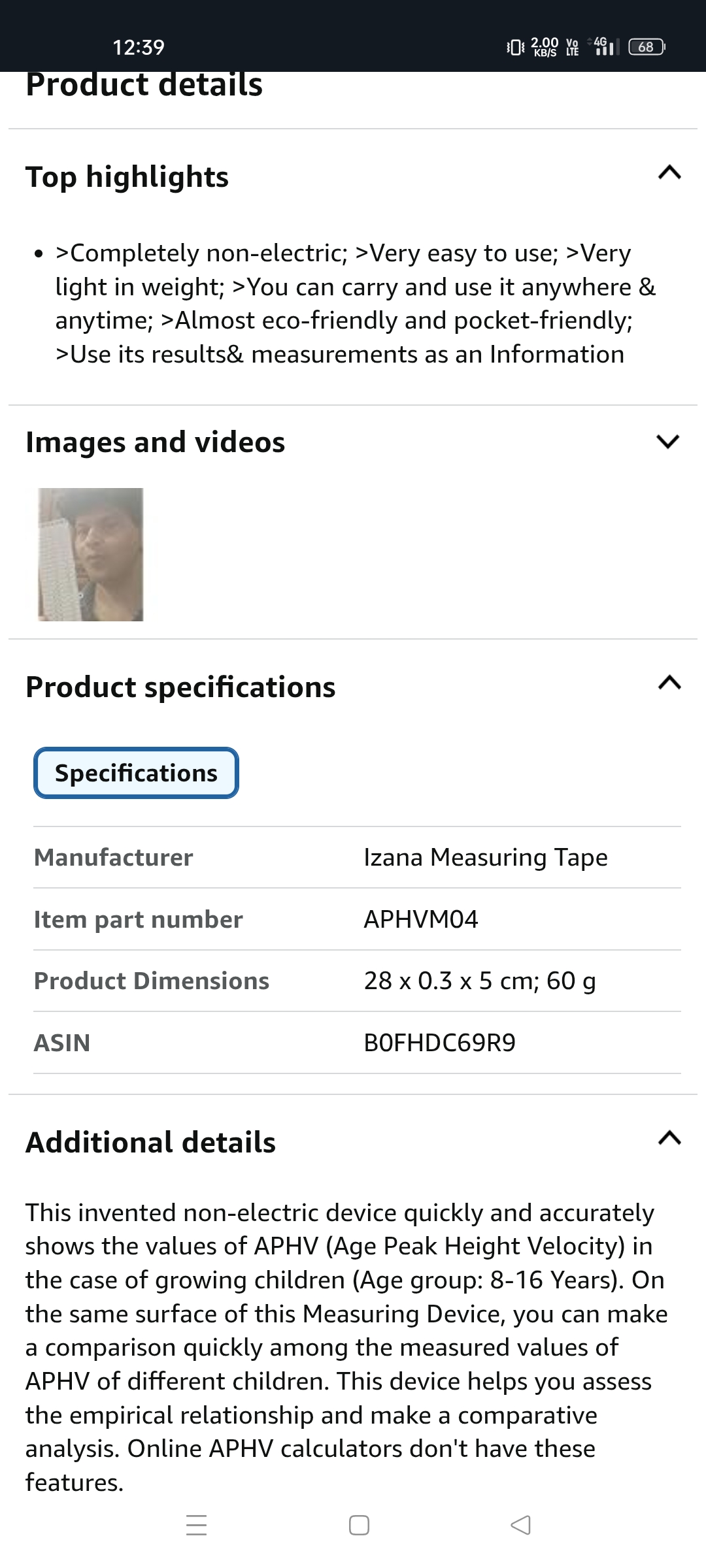Tap the clock time in status bar
Image resolution: width=706 pixels, height=1568 pixels.
139,47
